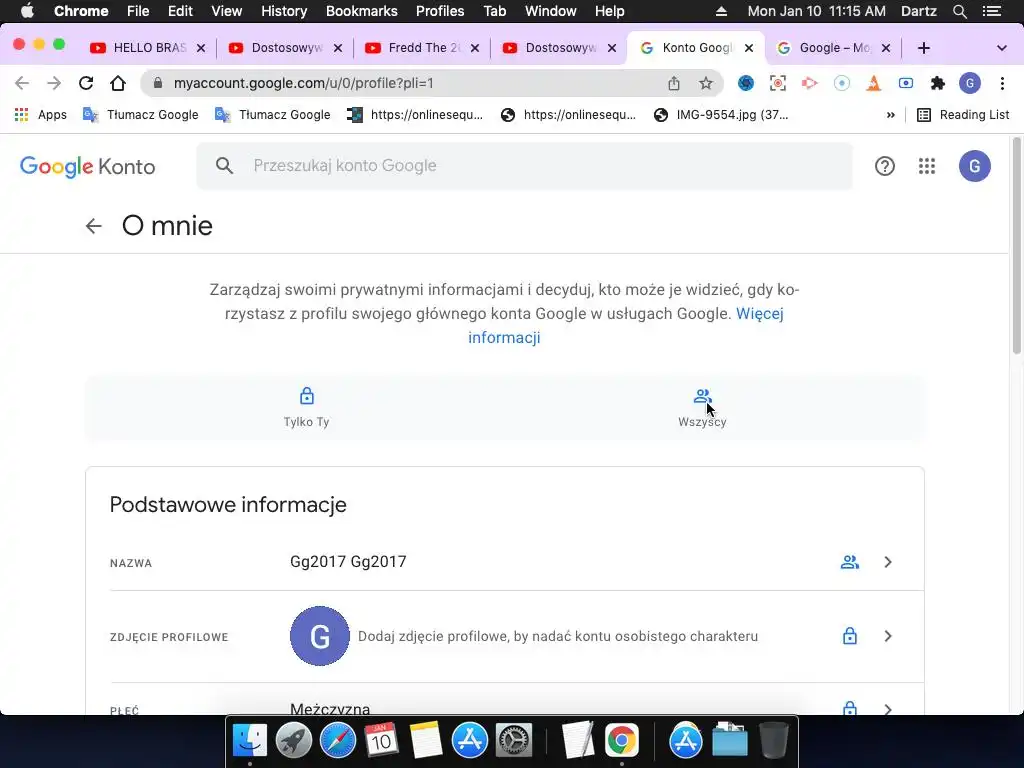Click the people visibility icon in Nazwa row
This screenshot has height=768, width=1024.
(x=850, y=562)
